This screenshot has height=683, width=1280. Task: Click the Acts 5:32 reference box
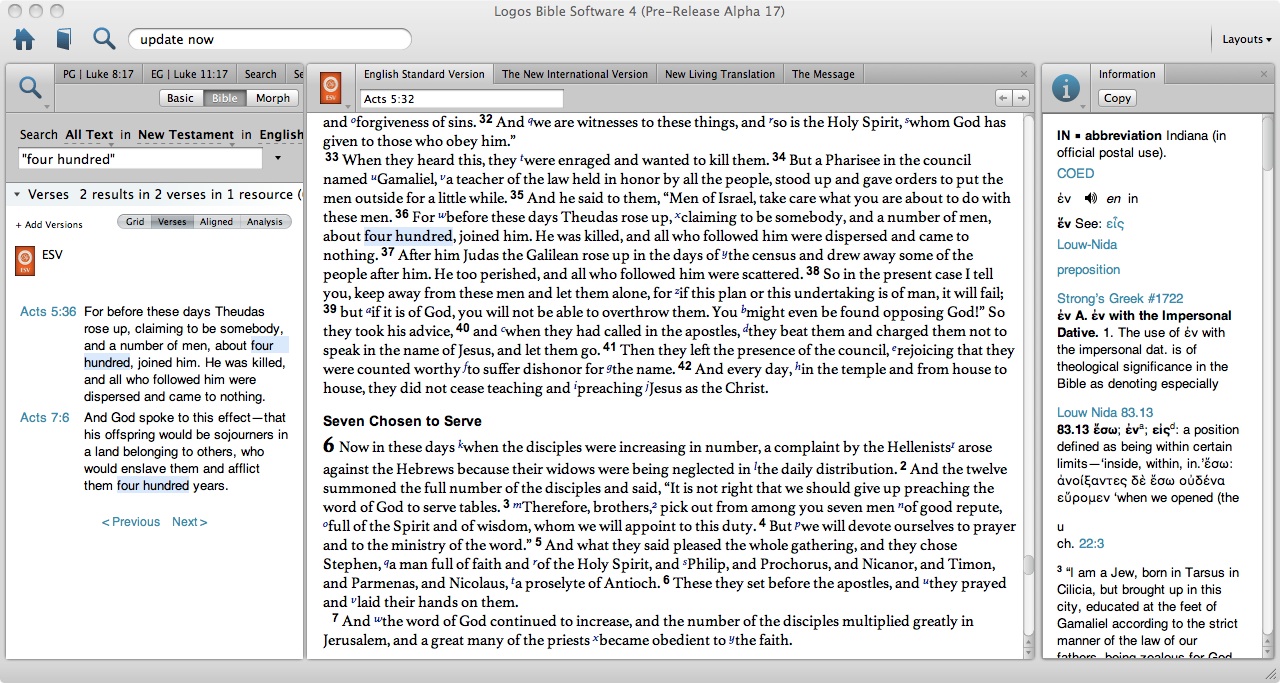click(461, 99)
